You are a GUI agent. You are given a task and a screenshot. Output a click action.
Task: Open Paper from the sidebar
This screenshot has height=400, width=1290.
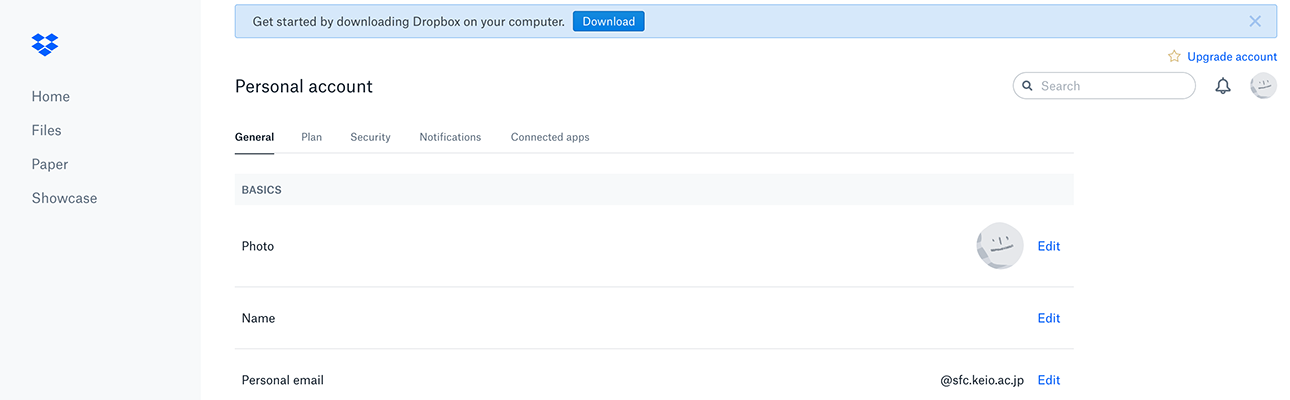click(50, 165)
